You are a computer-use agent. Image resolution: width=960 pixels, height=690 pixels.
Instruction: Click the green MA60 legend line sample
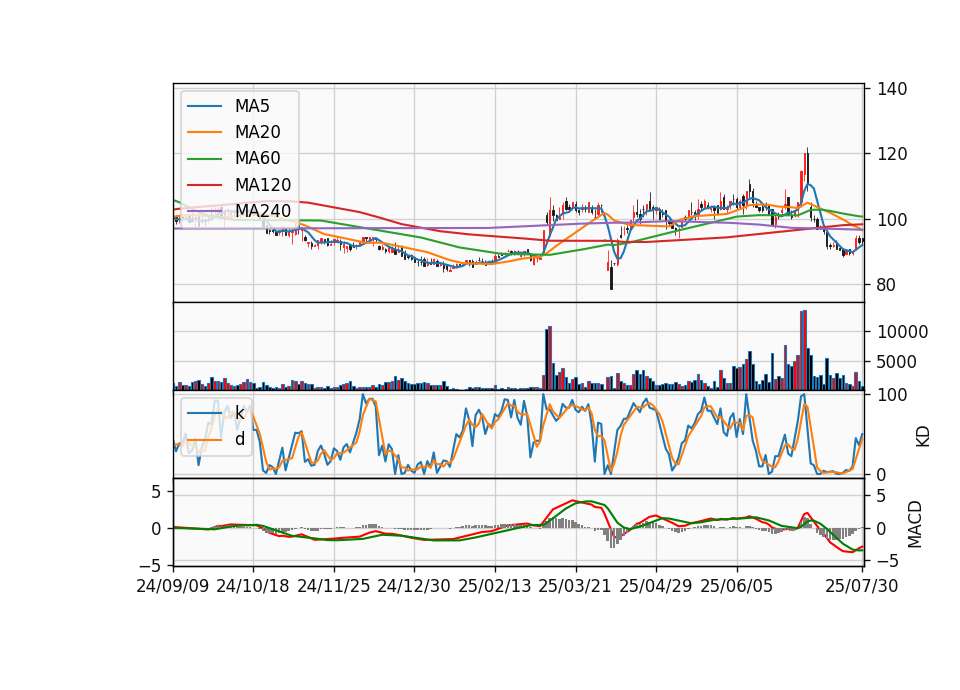[x=204, y=159]
